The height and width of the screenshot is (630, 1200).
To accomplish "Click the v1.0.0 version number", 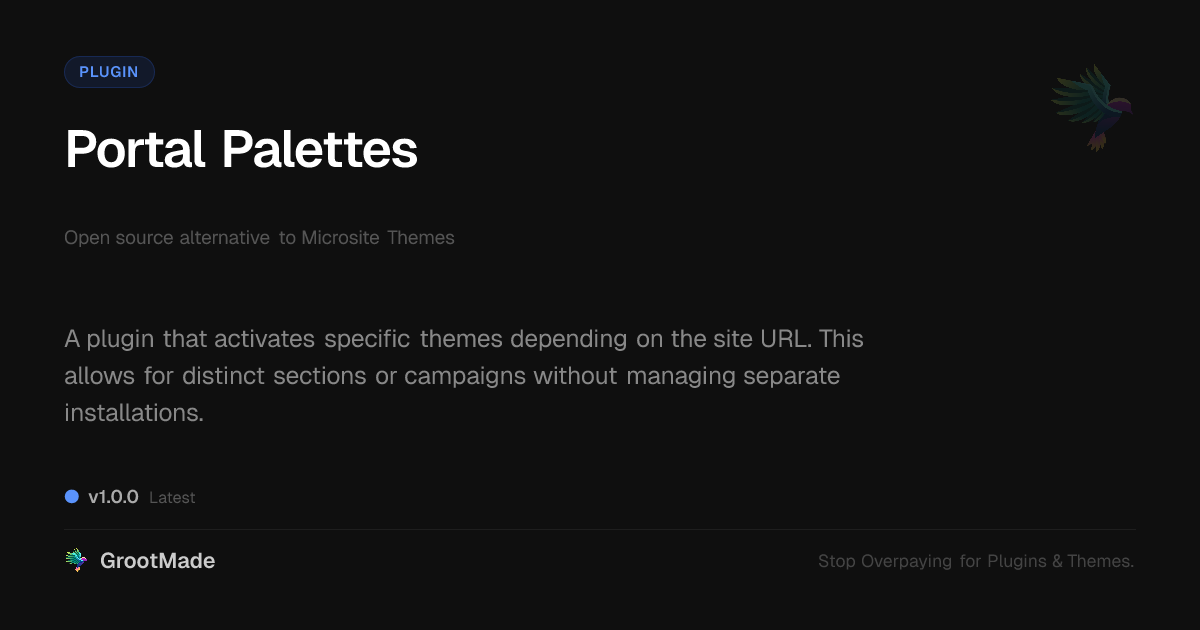I will pyautogui.click(x=113, y=497).
